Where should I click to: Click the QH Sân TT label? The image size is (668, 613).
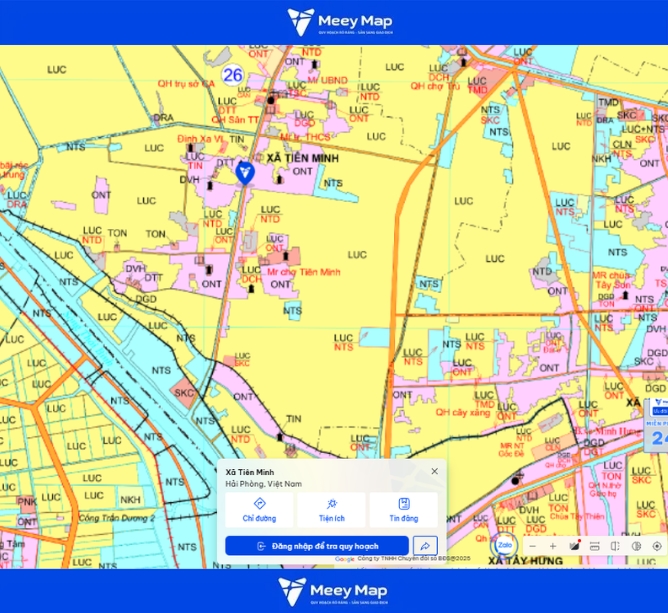[x=235, y=120]
